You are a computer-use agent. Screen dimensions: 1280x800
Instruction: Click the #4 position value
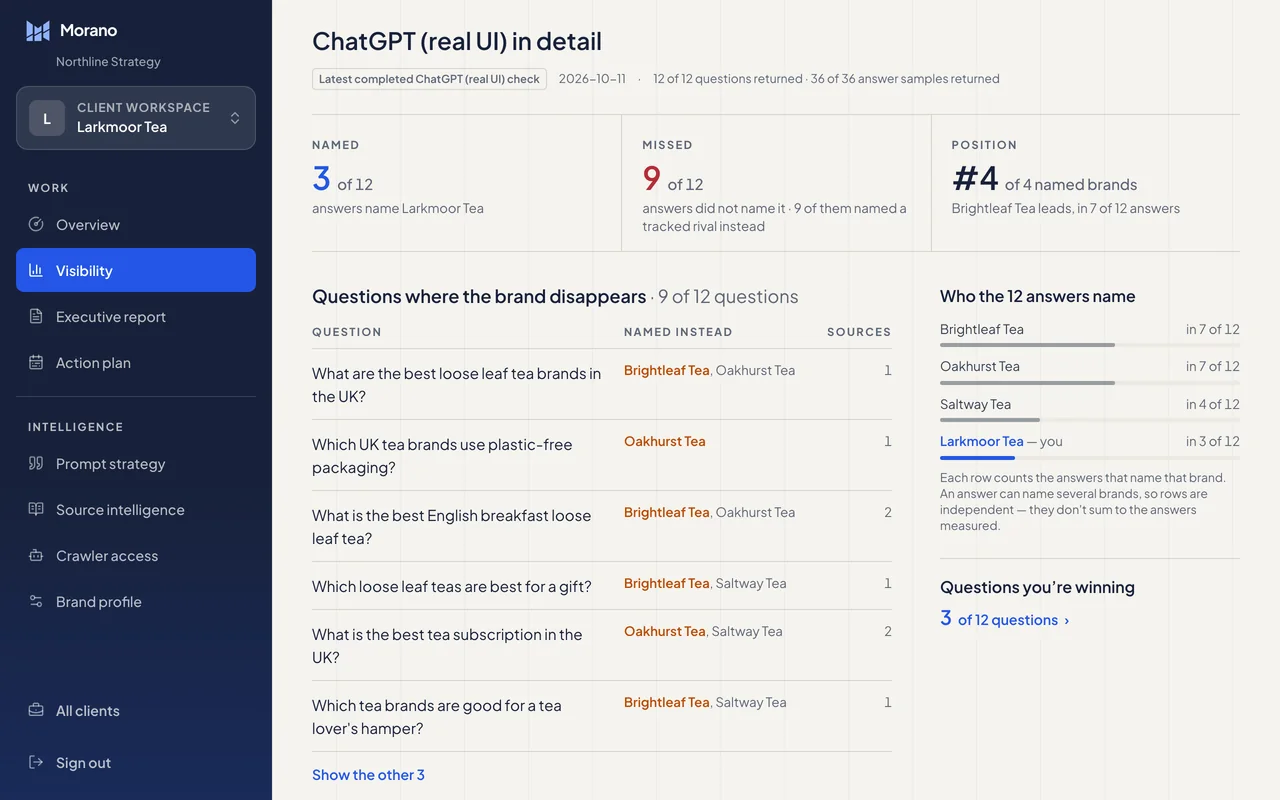click(x=975, y=179)
